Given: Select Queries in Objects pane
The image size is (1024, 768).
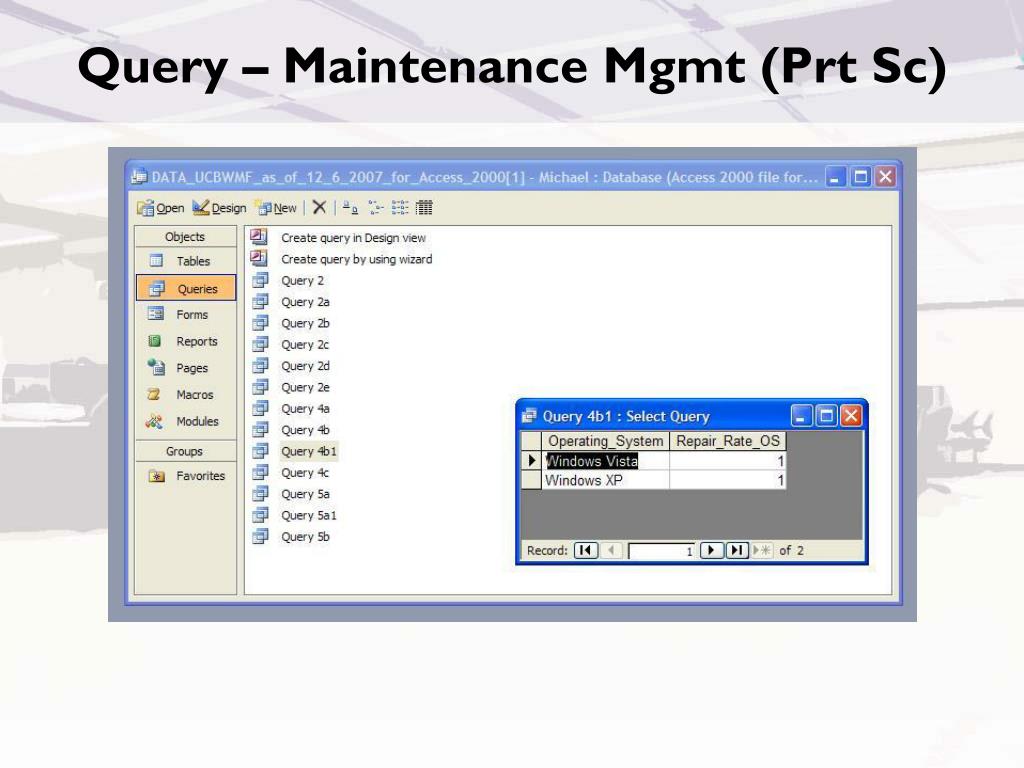Looking at the screenshot, I should coord(186,288).
